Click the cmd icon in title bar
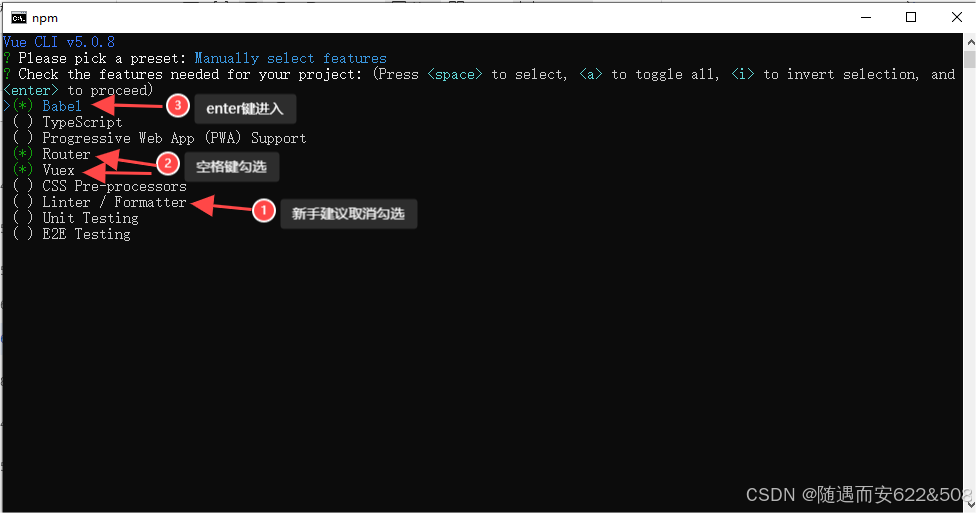Viewport: 976px width, 513px height. point(19,18)
